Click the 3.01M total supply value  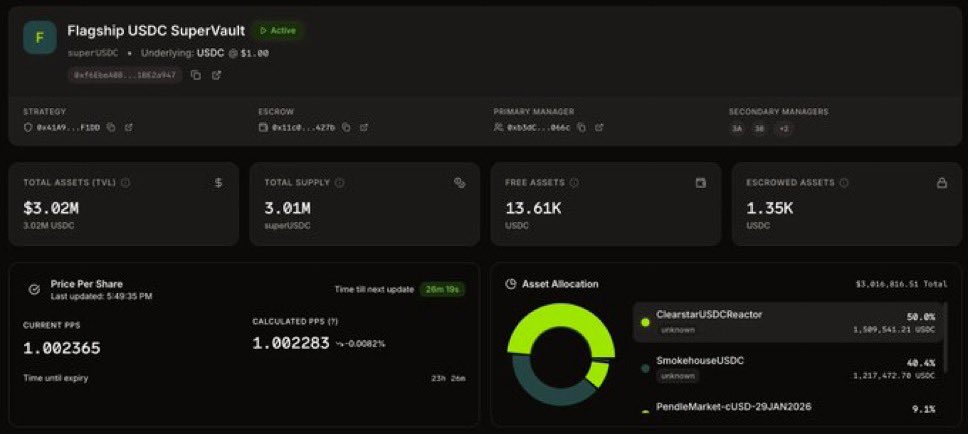click(x=287, y=209)
